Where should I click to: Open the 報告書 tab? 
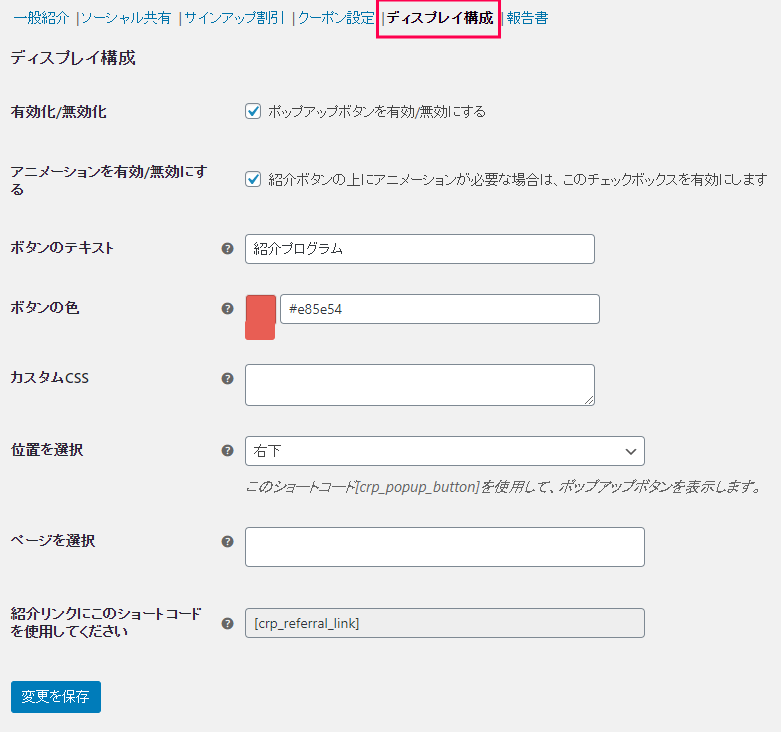click(x=527, y=18)
